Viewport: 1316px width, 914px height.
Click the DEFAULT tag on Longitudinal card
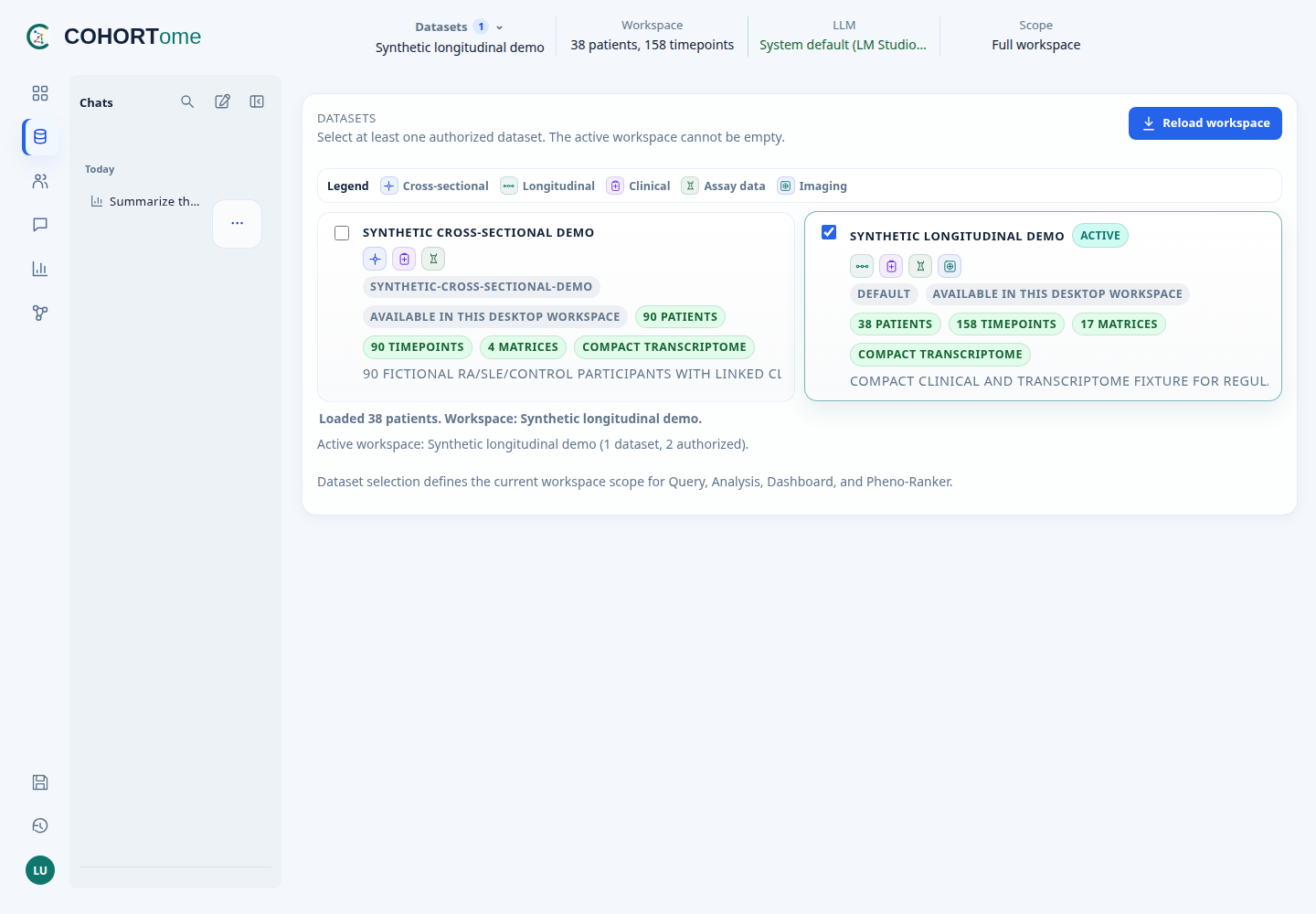tap(884, 294)
